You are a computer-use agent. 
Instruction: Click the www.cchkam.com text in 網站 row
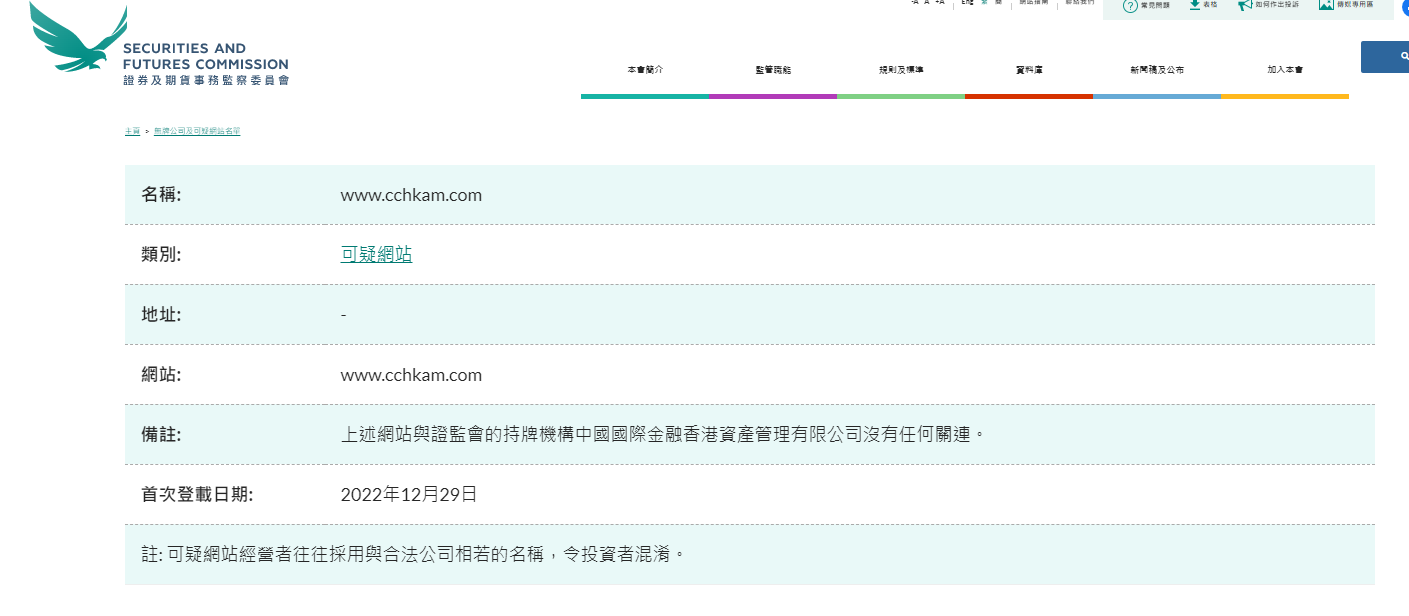coord(411,376)
